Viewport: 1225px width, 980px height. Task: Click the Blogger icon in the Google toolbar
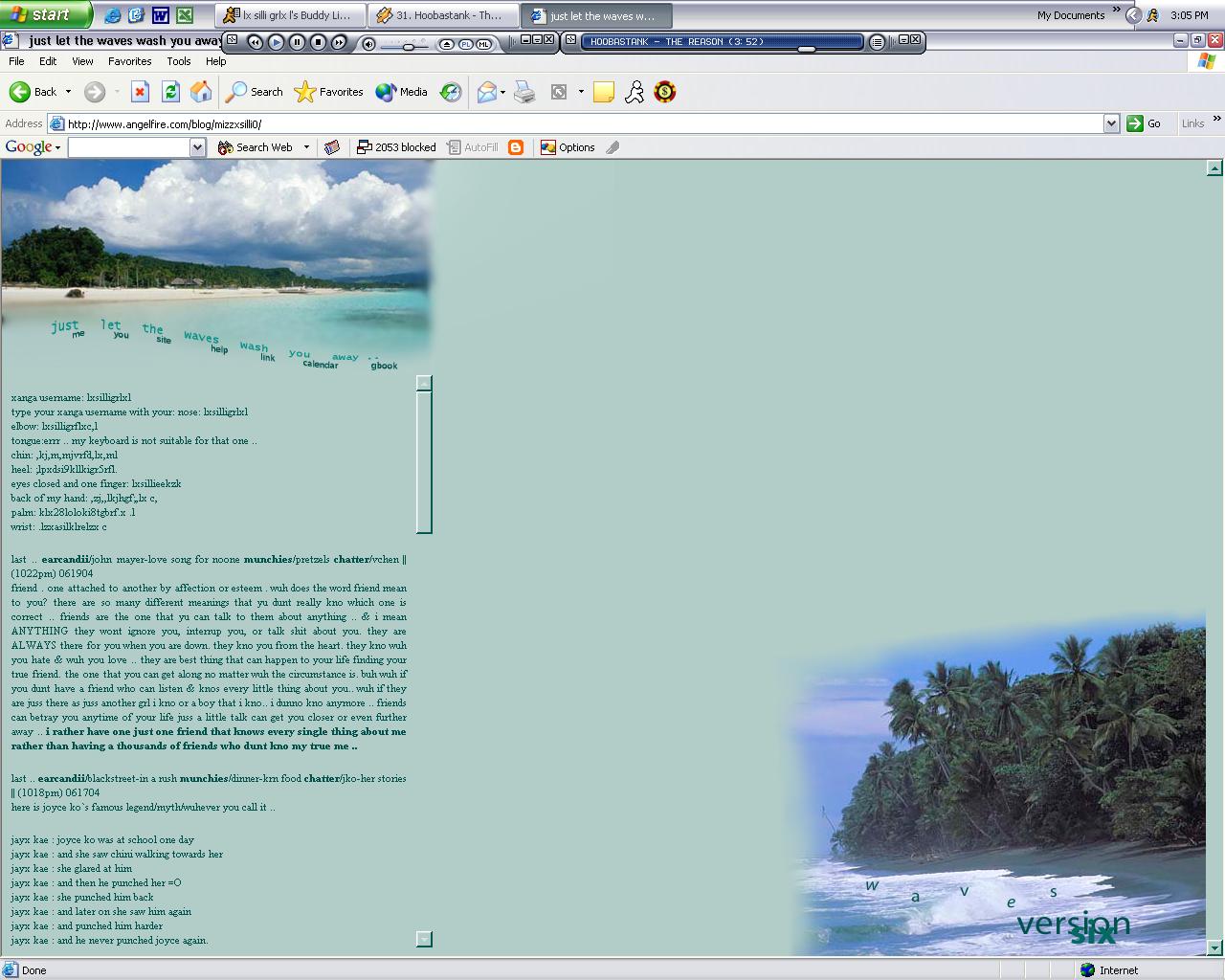pos(516,147)
